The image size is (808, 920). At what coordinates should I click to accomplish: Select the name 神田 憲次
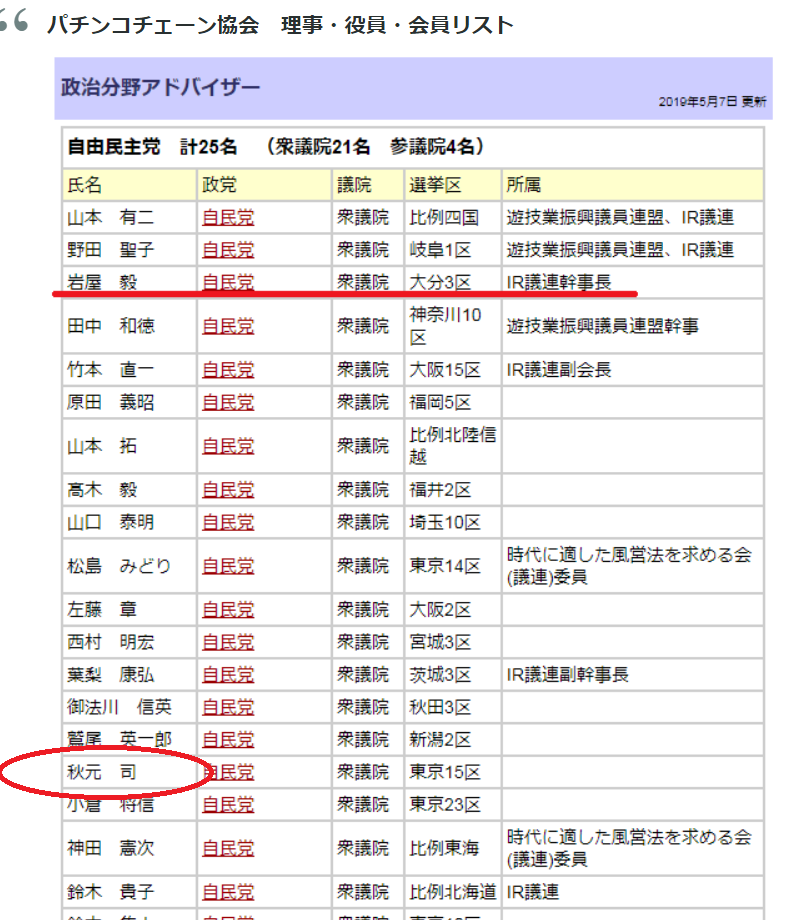click(x=110, y=848)
